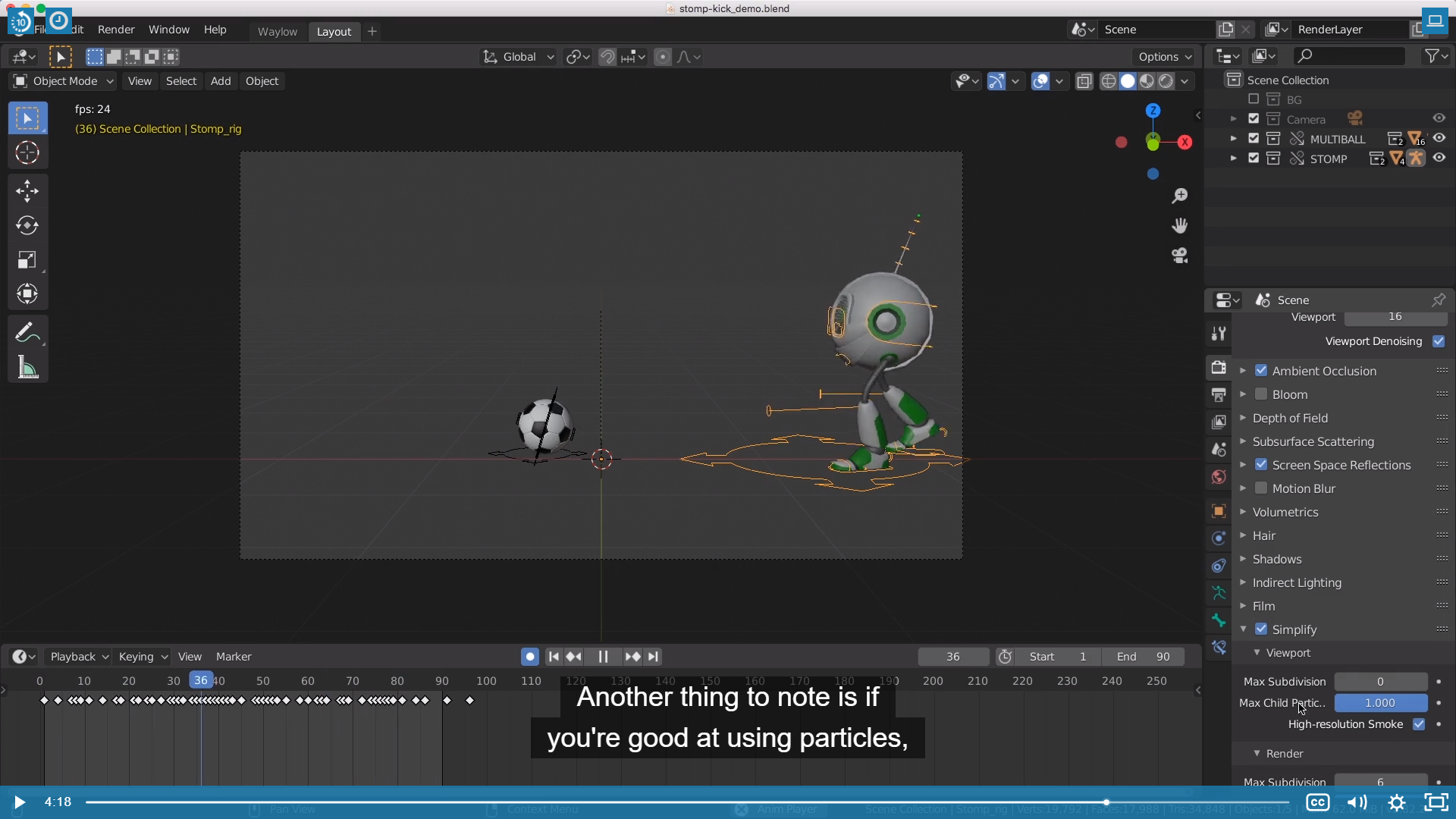Select the Measure ruler tool
The image size is (1456, 819).
point(27,368)
